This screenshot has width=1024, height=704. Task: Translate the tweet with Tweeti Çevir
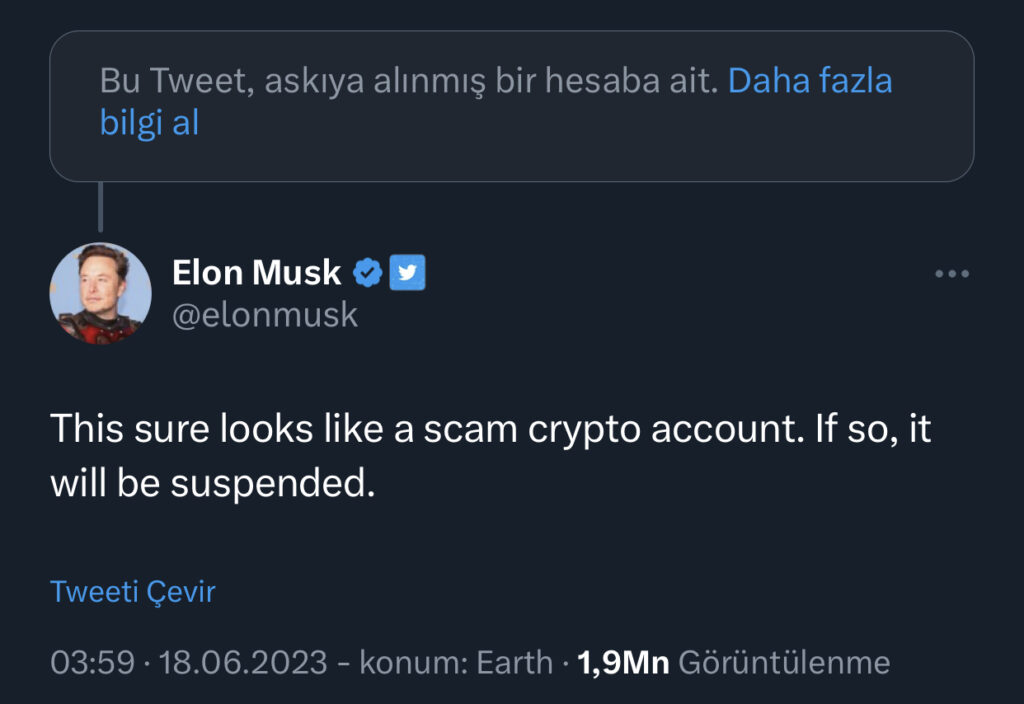tap(133, 591)
